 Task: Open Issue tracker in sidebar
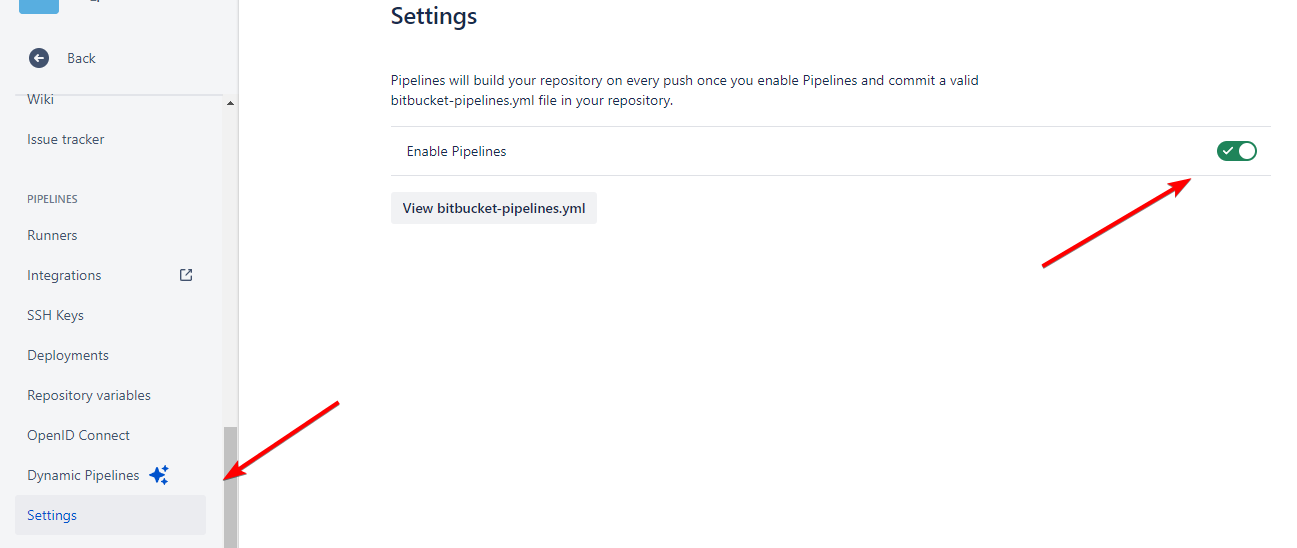click(66, 139)
